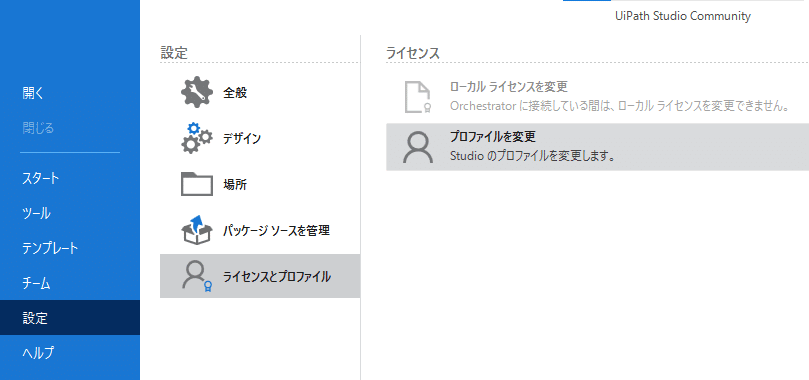The width and height of the screenshot is (809, 380).
Task: Click the text Studio のプロファイルを変更します。
Action: [533, 156]
